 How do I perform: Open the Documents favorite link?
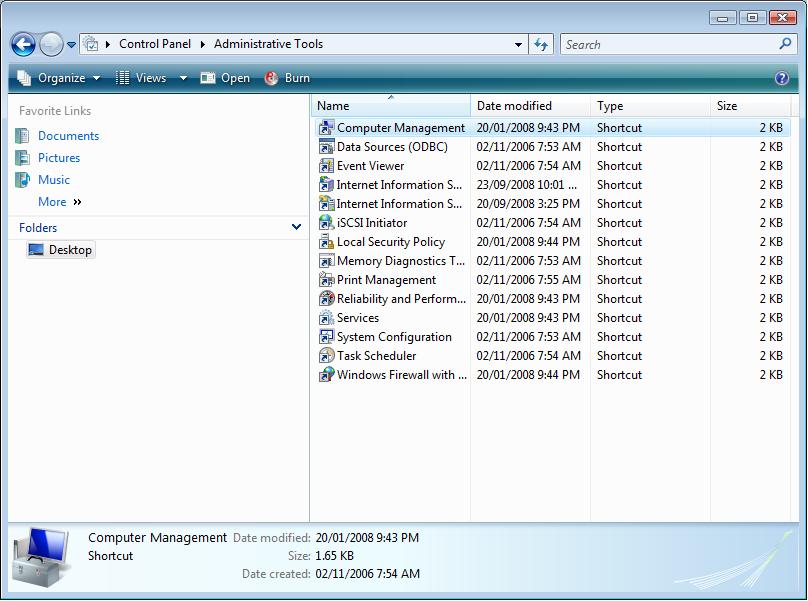(69, 136)
